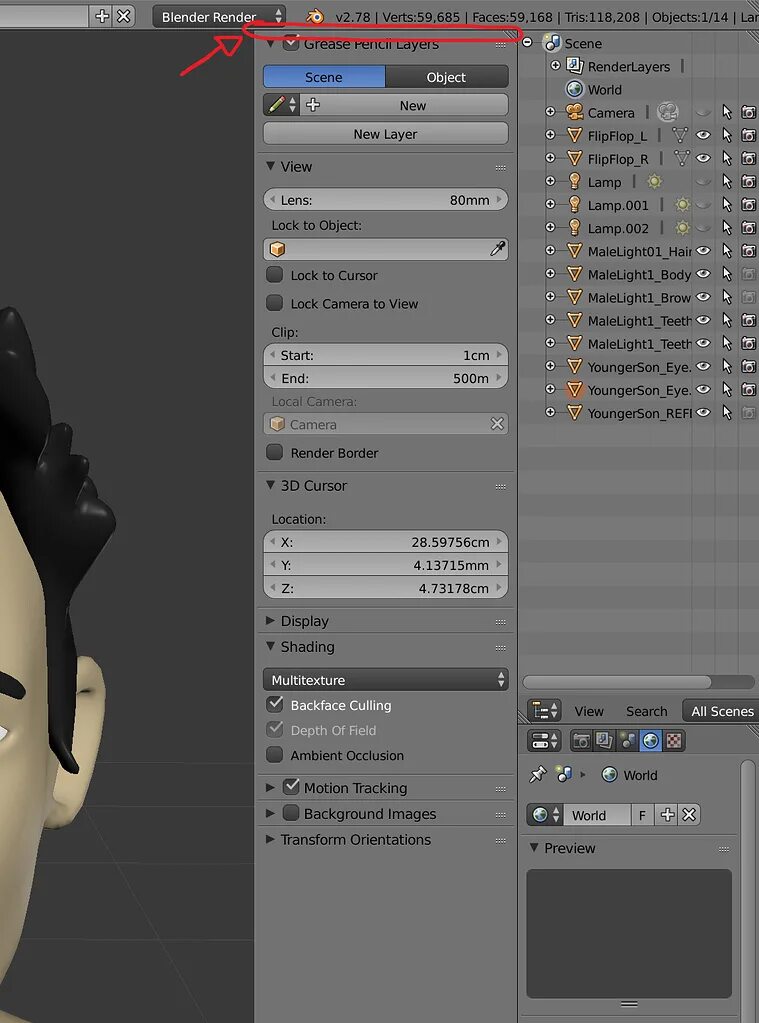Disable the Backface Culling checkbox

[275, 704]
